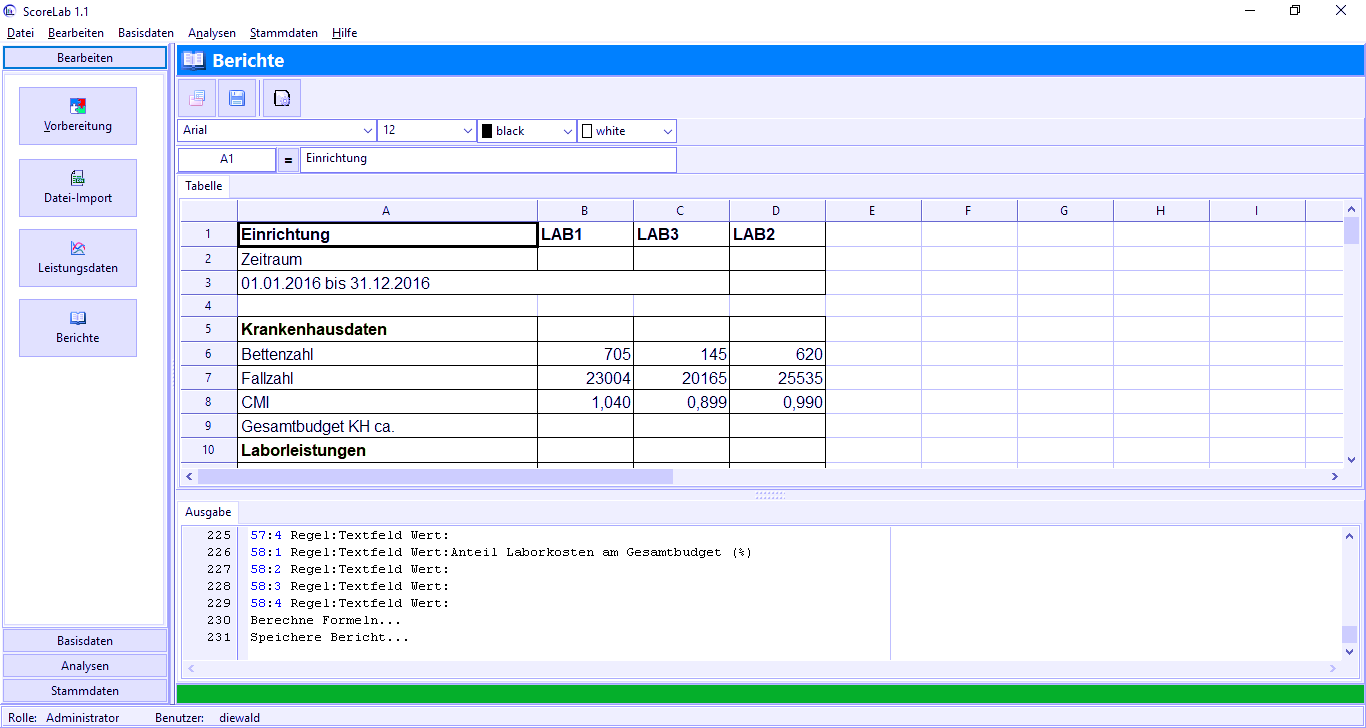Print the current report

[x=196, y=97]
